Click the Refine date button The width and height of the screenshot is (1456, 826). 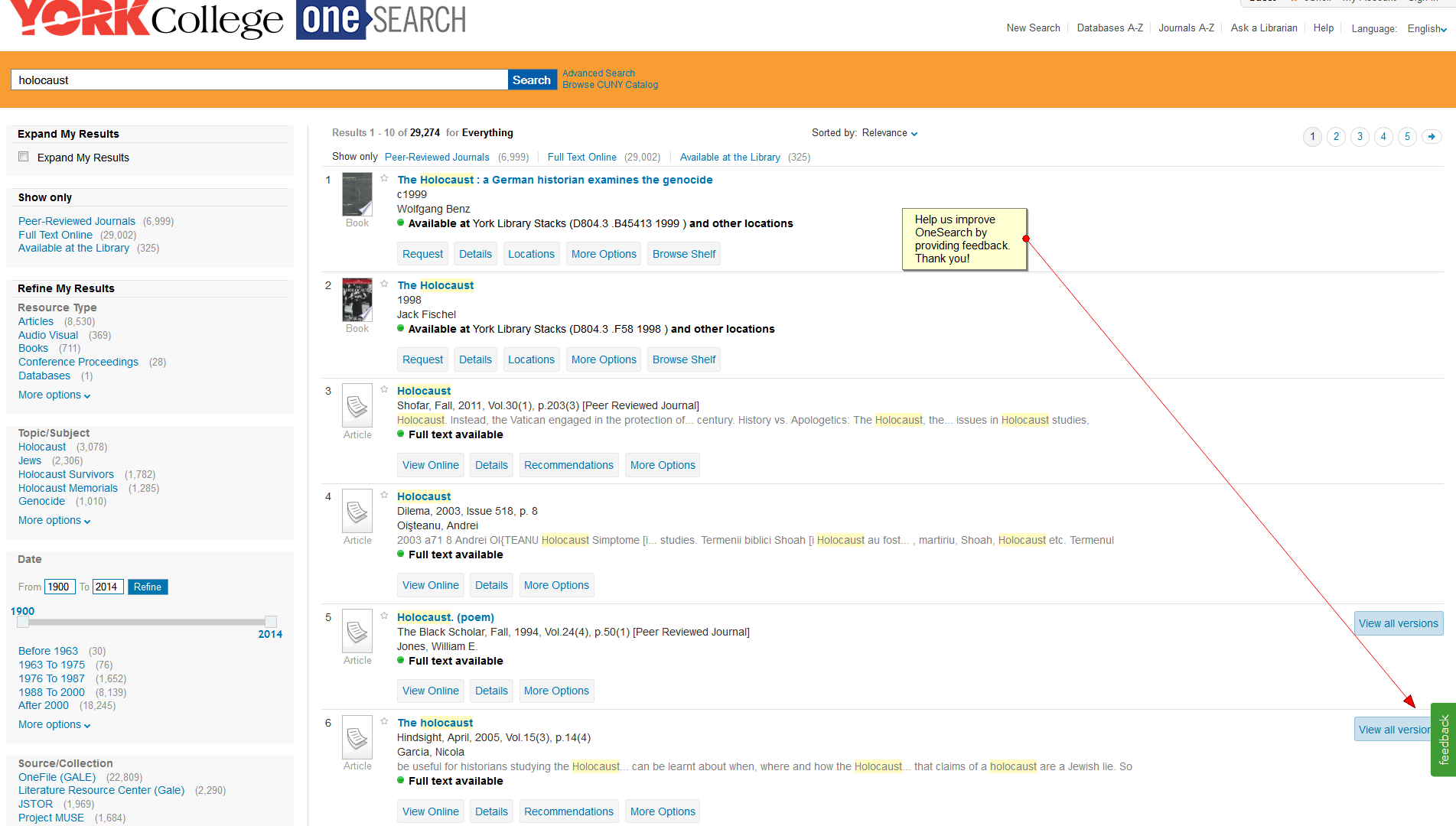(x=148, y=587)
